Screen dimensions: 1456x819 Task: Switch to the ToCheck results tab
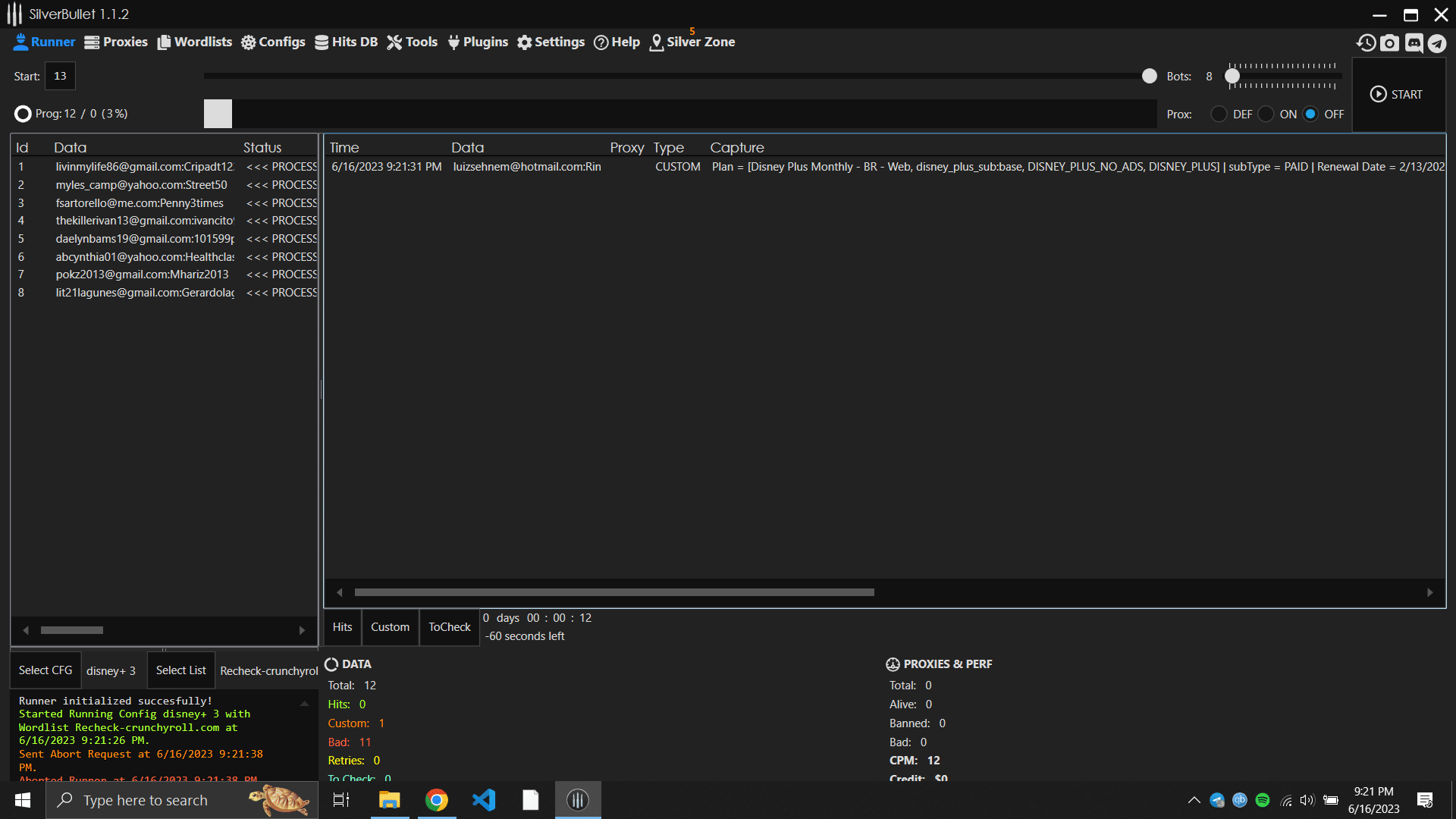tap(450, 627)
